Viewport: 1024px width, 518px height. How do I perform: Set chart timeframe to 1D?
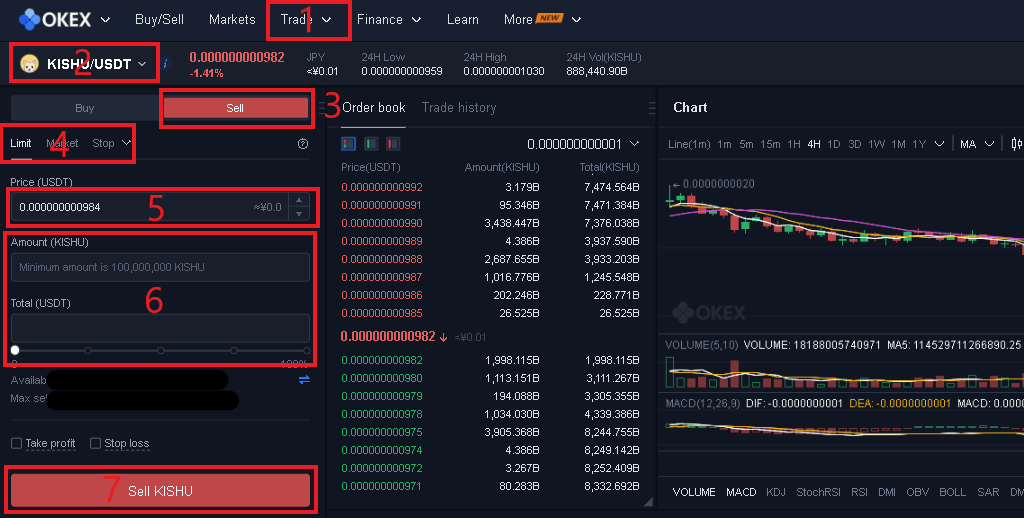point(834,144)
